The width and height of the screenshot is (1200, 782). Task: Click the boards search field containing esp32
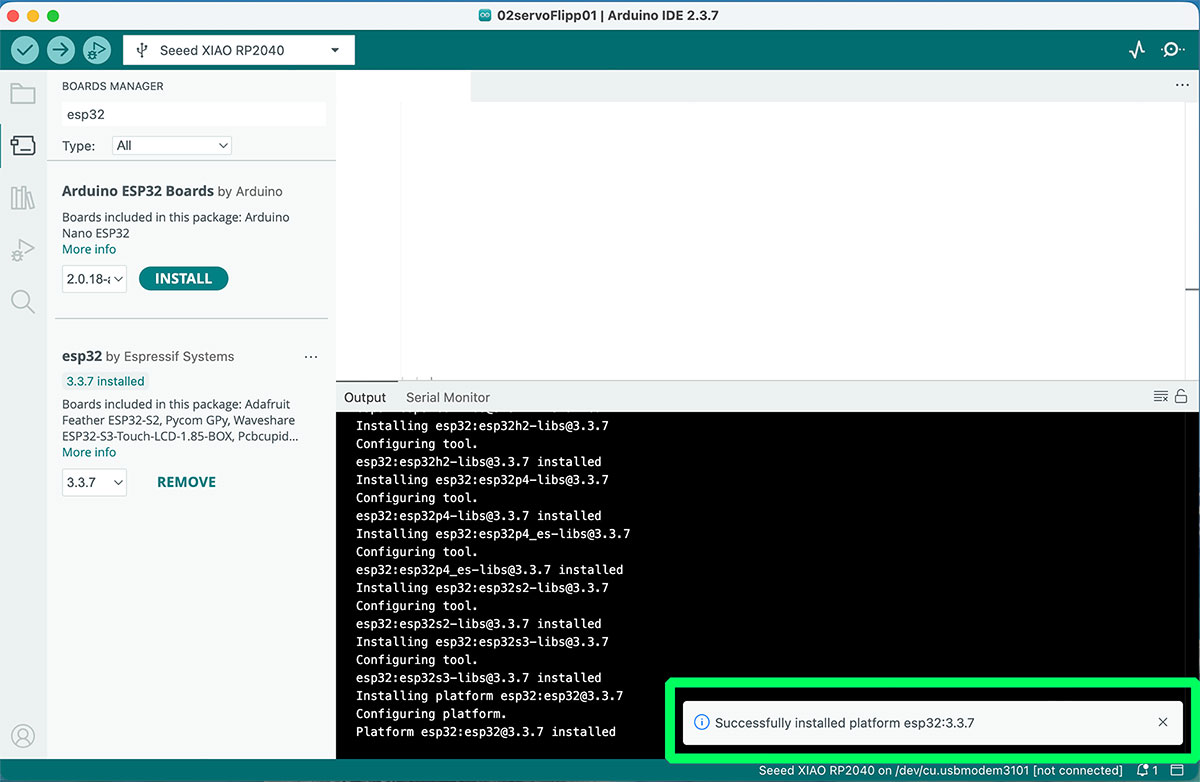coord(194,114)
